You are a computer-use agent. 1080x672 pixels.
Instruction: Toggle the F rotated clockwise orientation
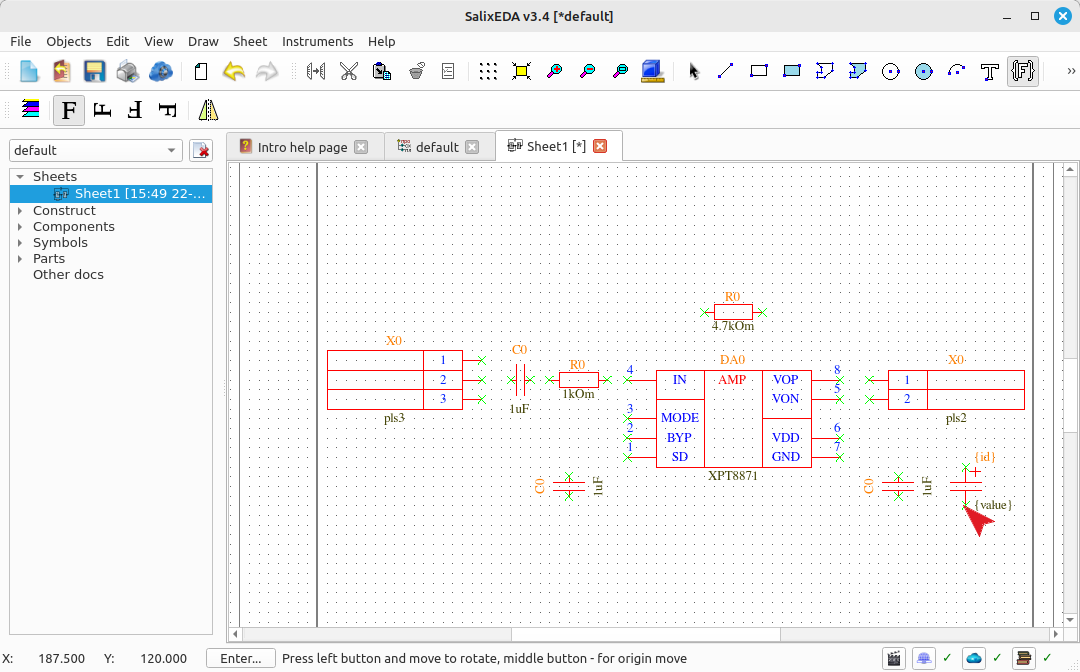pyautogui.click(x=168, y=109)
